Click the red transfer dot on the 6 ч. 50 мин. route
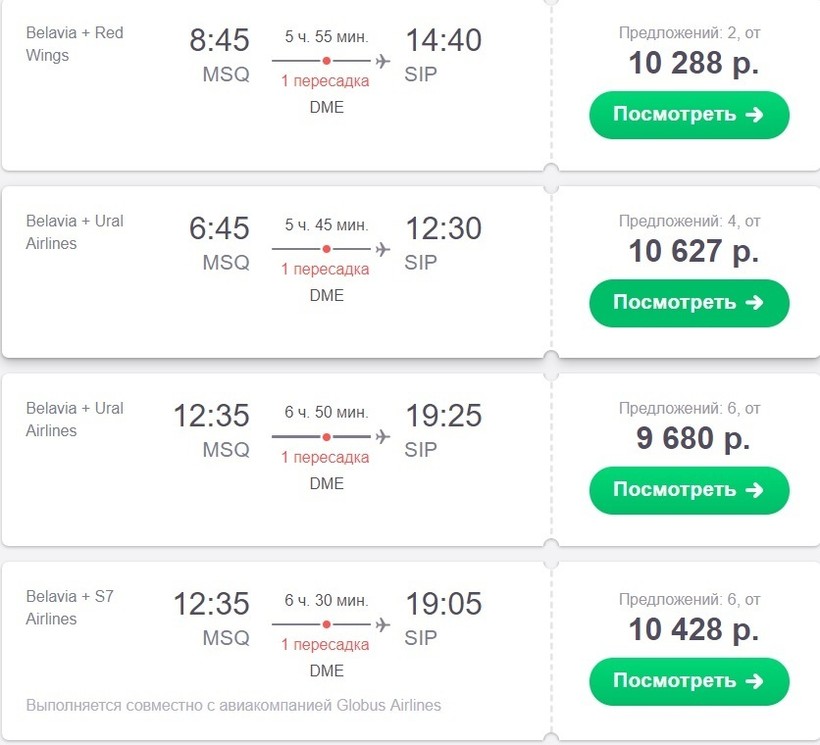The image size is (820, 745). [x=326, y=437]
